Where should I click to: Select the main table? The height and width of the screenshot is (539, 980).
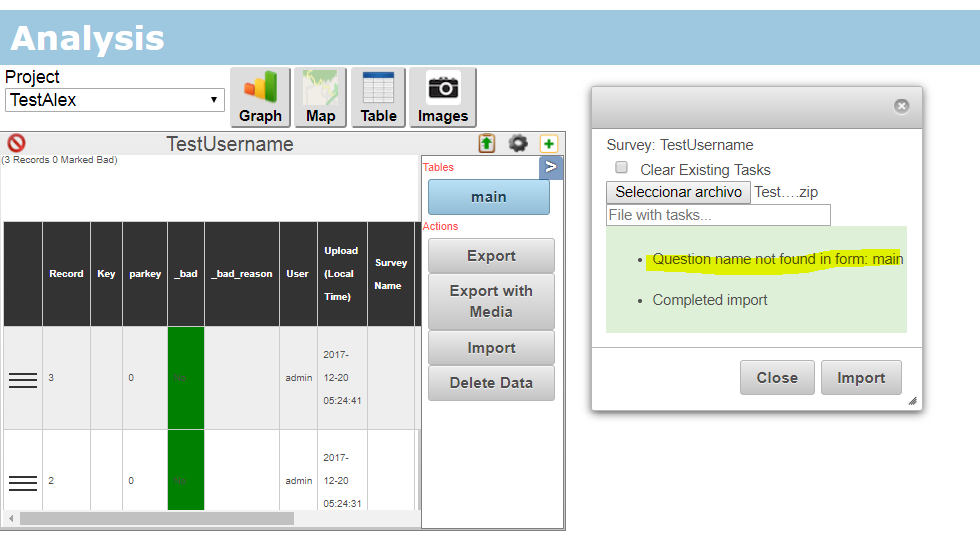click(489, 197)
